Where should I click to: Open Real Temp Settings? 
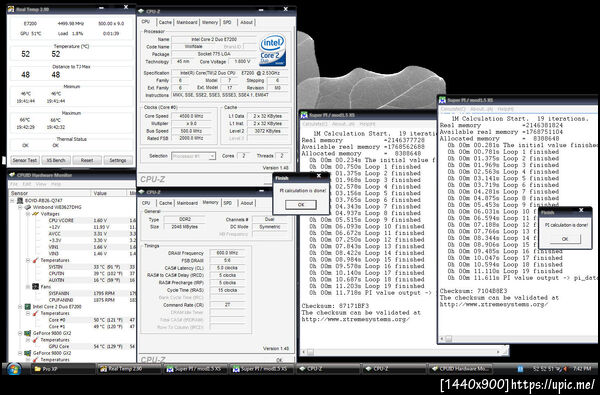click(118, 160)
